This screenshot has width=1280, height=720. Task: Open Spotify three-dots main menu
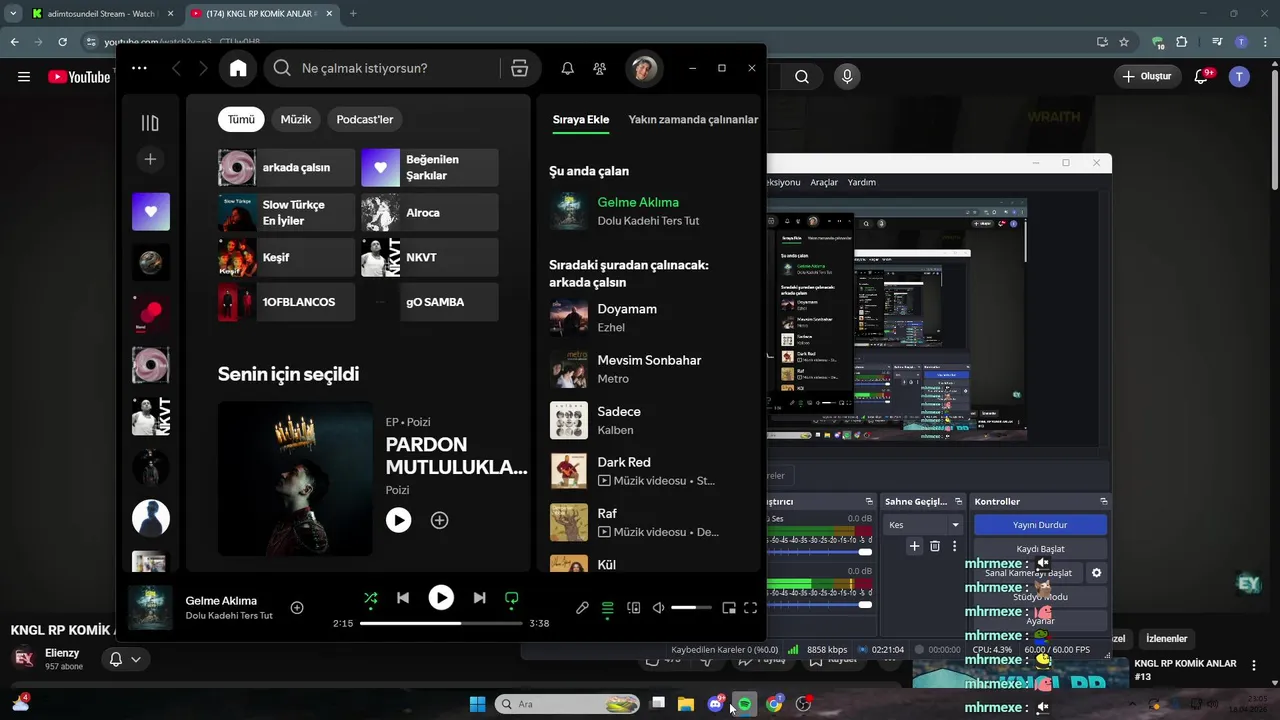point(139,68)
